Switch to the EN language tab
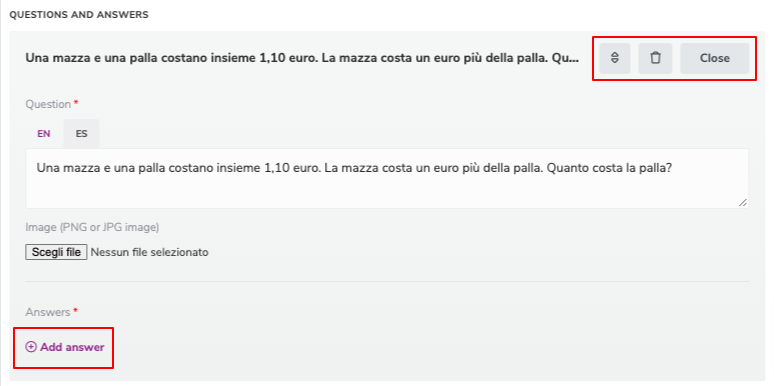774x386 pixels. (44, 134)
